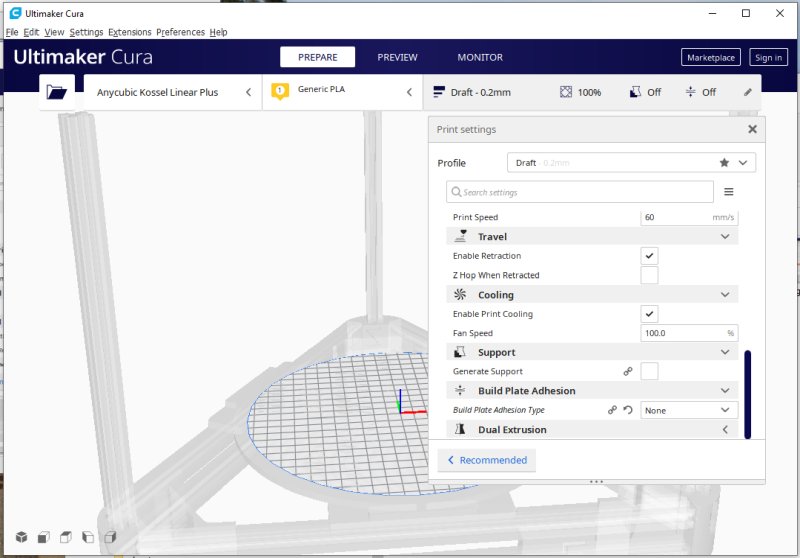Image resolution: width=800 pixels, height=558 pixels.
Task: Open the Settings menu
Action: click(86, 32)
